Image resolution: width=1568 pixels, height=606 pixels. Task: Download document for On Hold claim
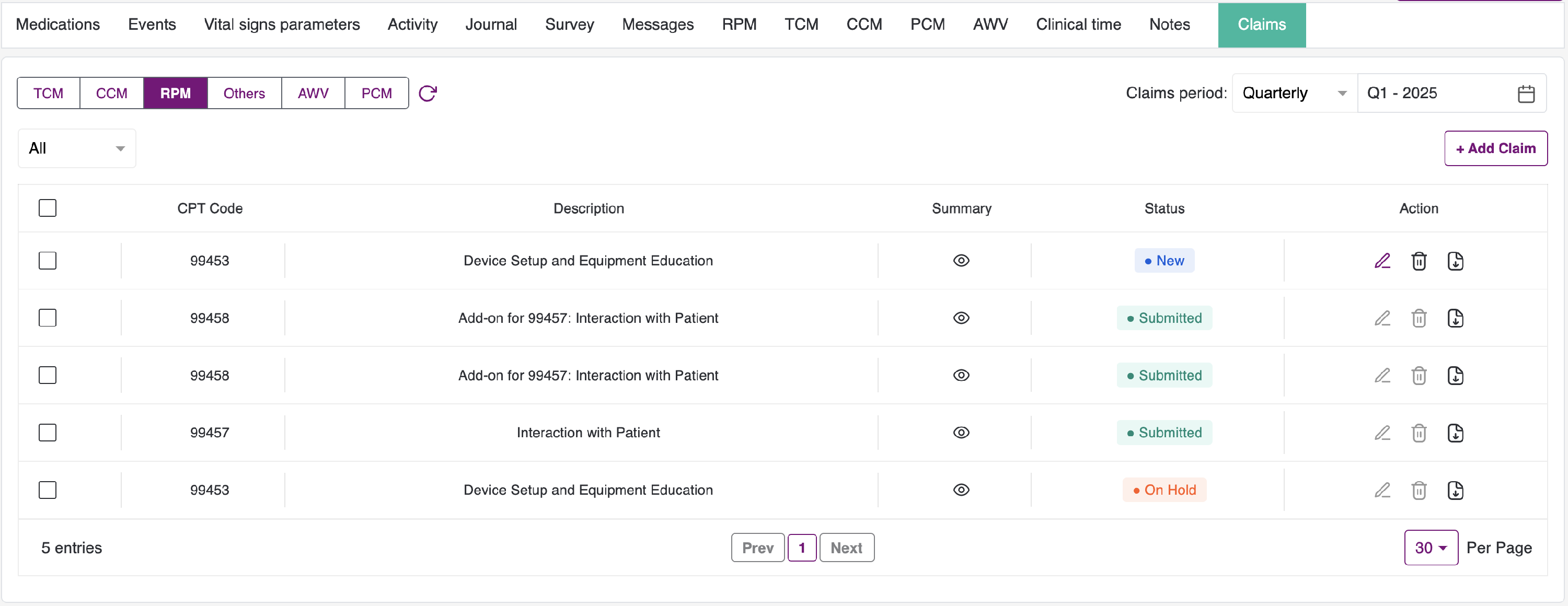tap(1455, 490)
